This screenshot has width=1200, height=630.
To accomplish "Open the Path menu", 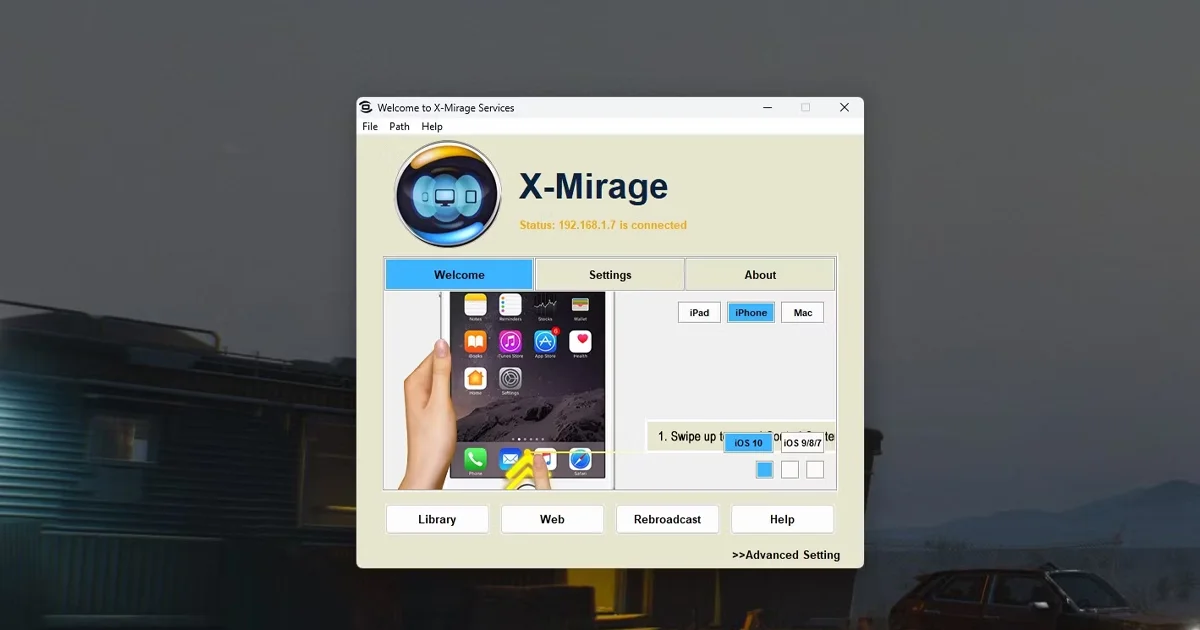I will click(x=399, y=127).
